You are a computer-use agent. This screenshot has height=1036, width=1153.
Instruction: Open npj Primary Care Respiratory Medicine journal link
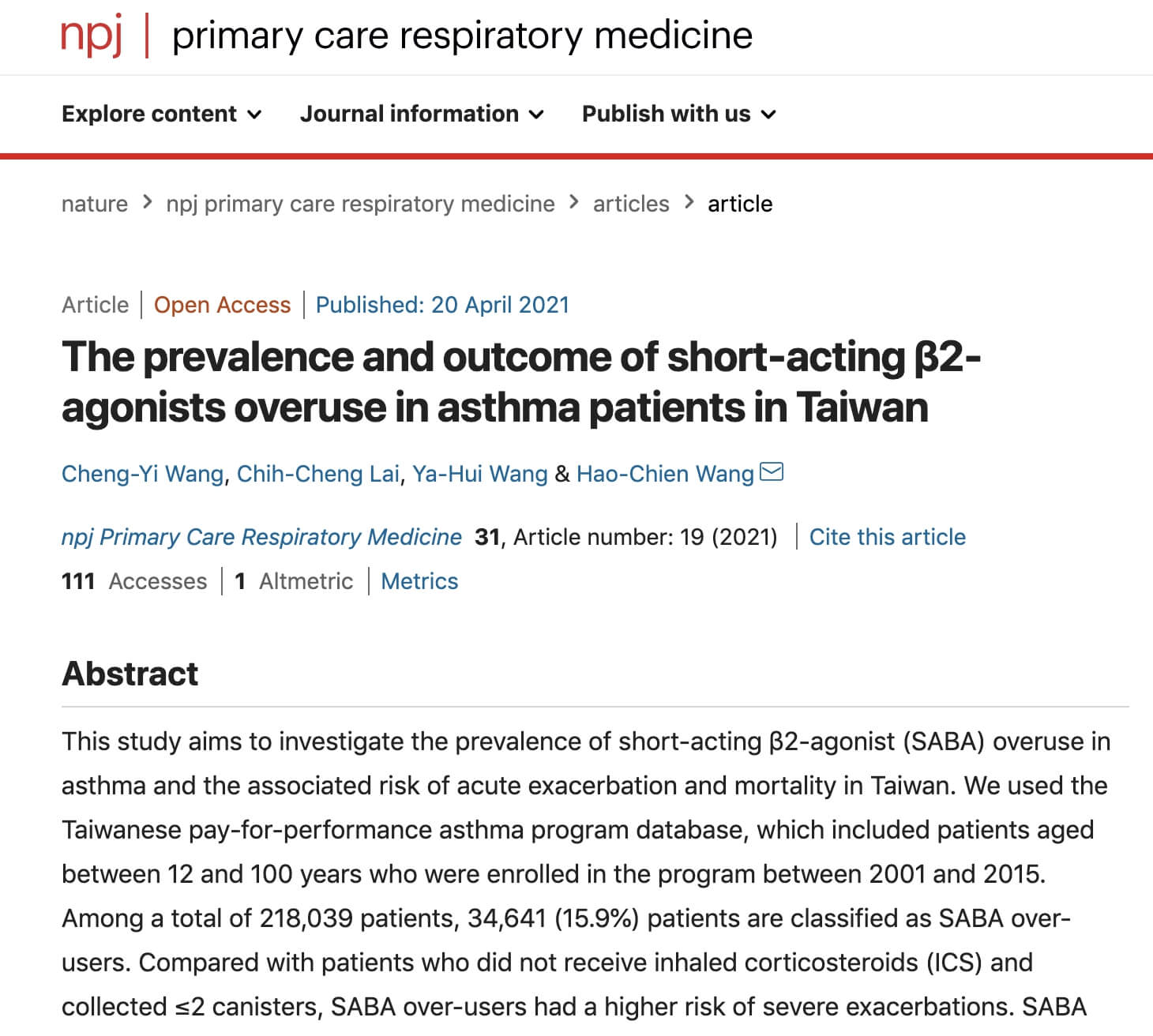click(x=261, y=537)
